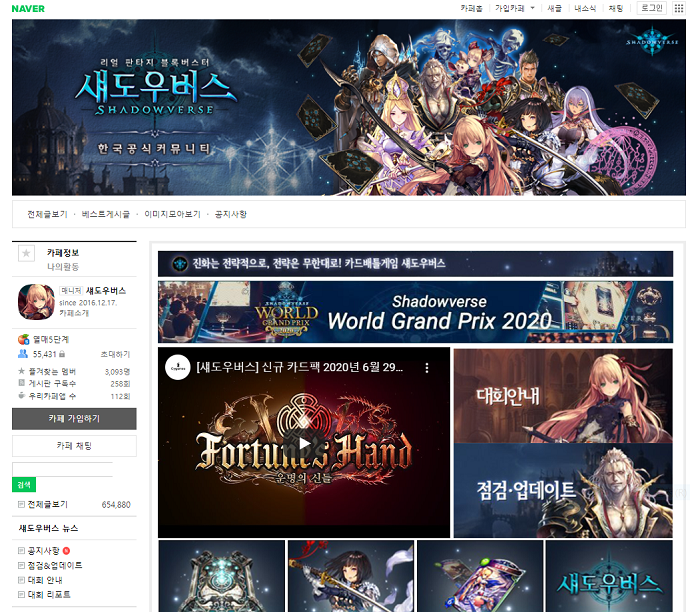Viewport: 690px width, 612px height.
Task: Click the main Shadowverse header banner
Action: coord(349,107)
